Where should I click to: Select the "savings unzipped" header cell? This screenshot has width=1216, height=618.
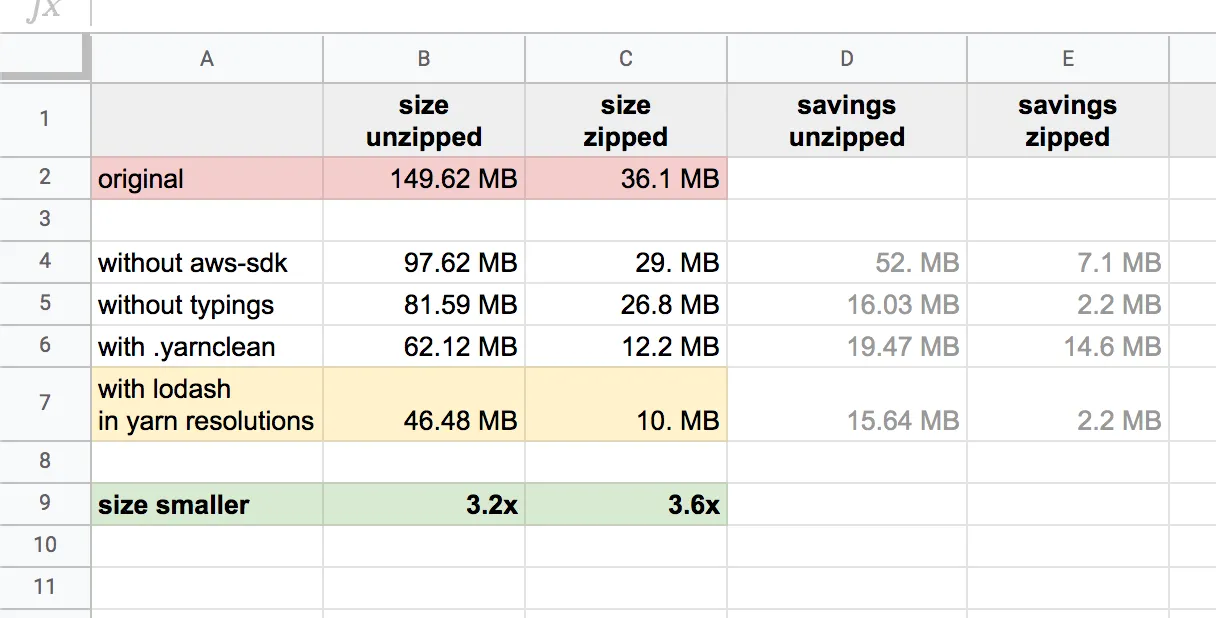coord(847,120)
